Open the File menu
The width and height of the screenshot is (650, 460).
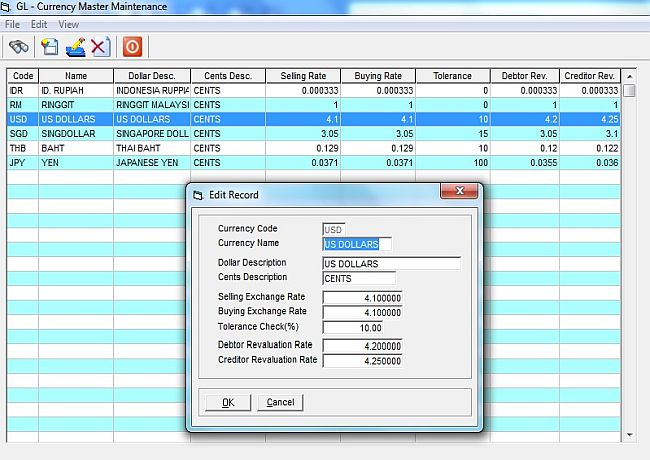coord(13,24)
